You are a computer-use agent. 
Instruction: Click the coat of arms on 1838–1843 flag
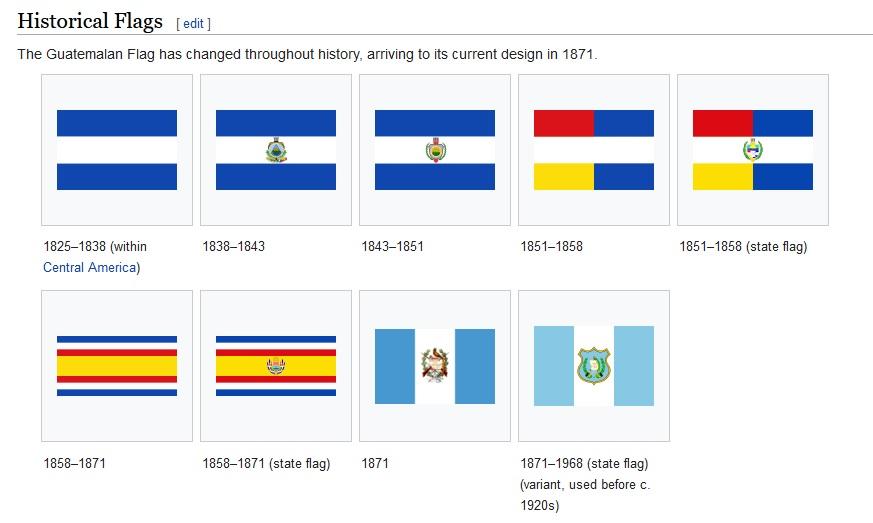click(276, 151)
